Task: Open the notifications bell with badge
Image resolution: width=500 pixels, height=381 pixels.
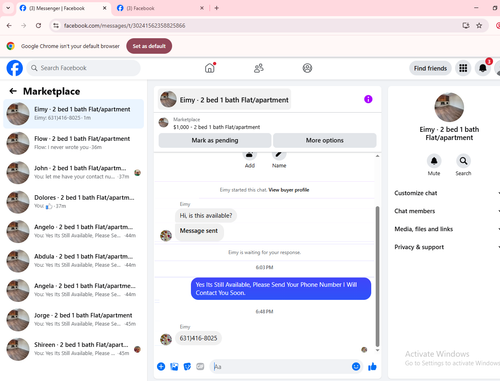Action: 483,68
